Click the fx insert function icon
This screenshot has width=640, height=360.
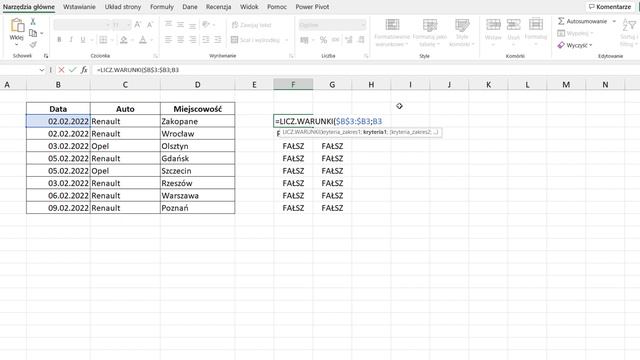click(84, 70)
